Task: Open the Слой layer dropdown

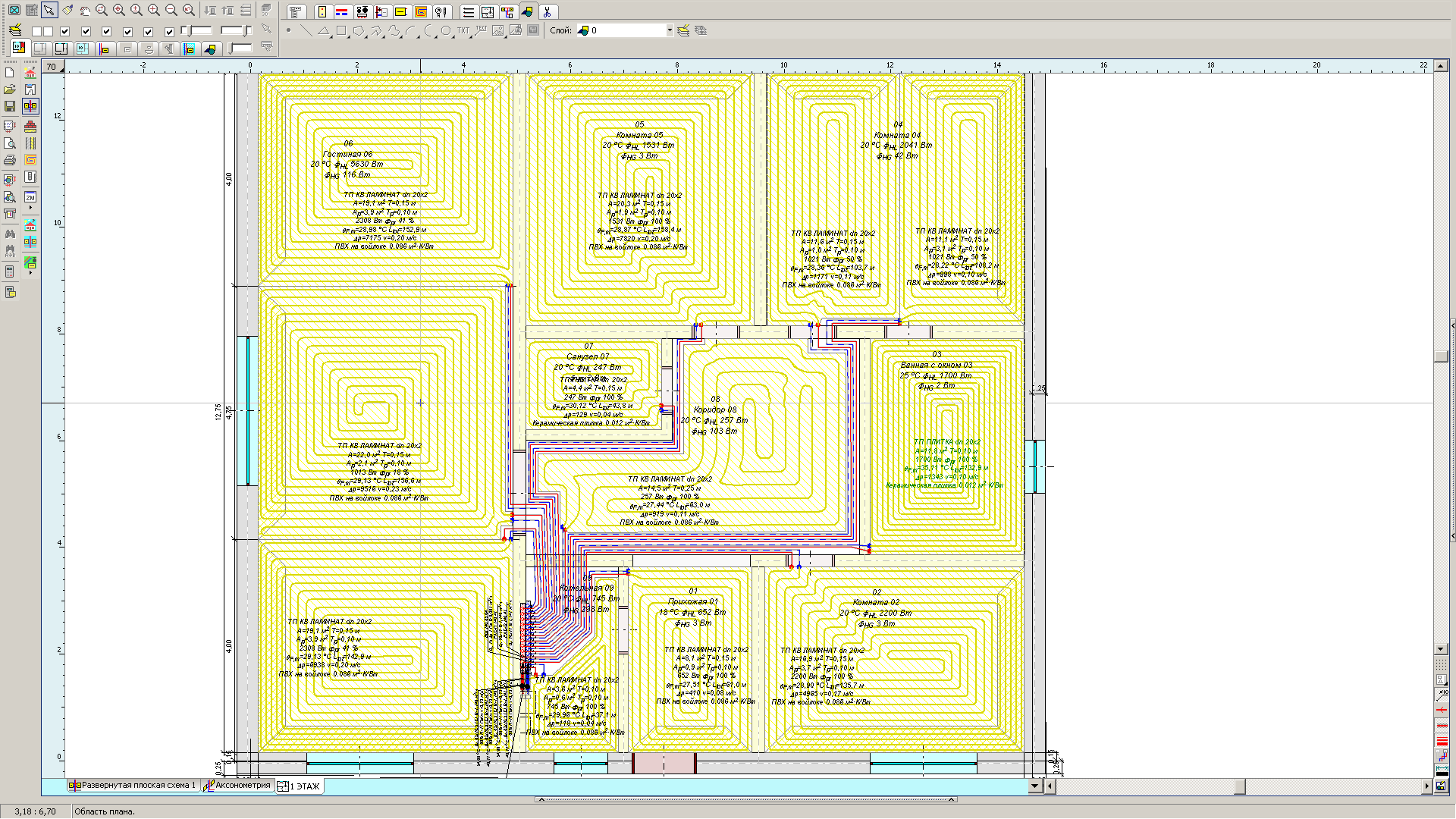Action: pos(669,30)
